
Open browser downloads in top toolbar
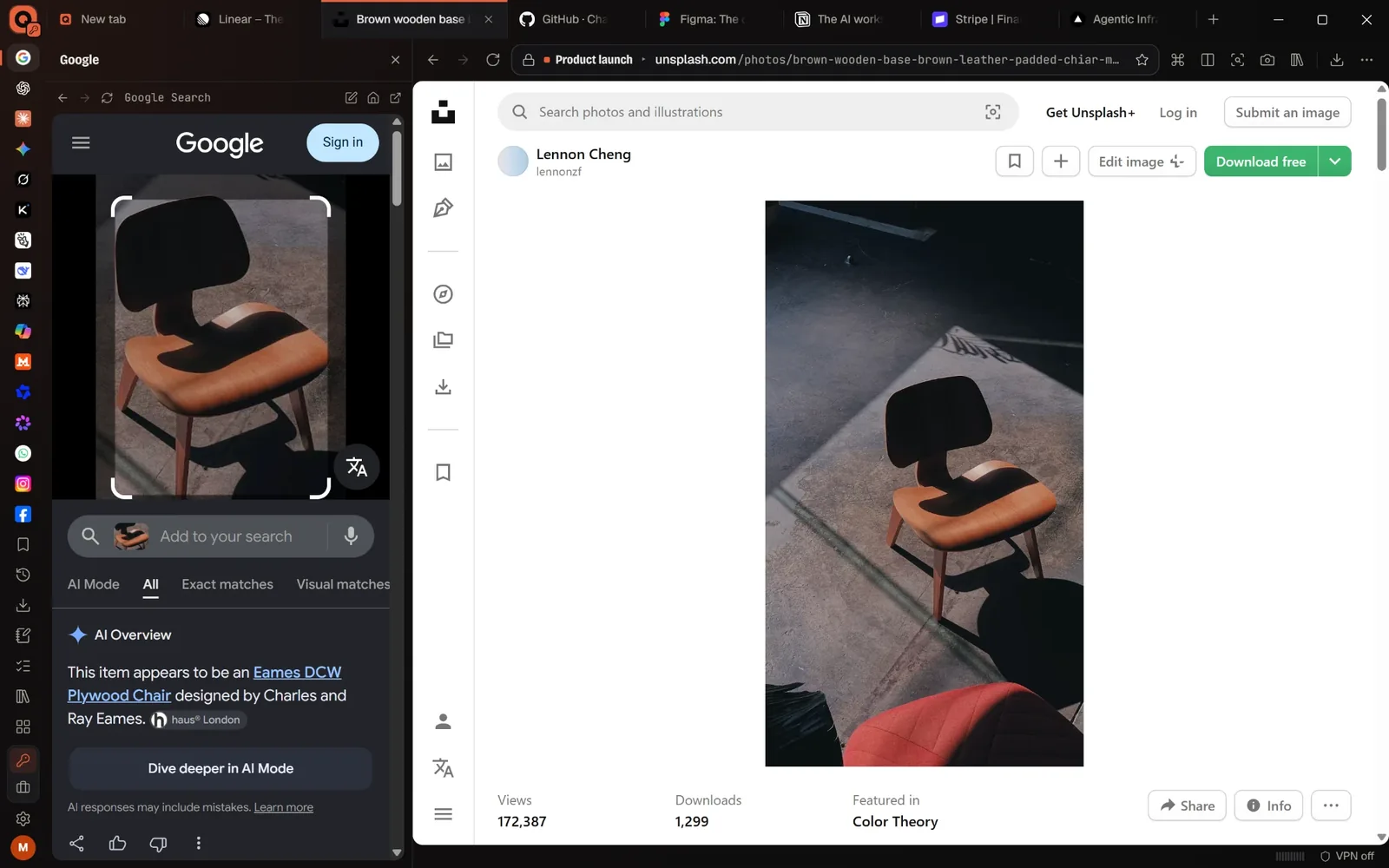[1336, 59]
